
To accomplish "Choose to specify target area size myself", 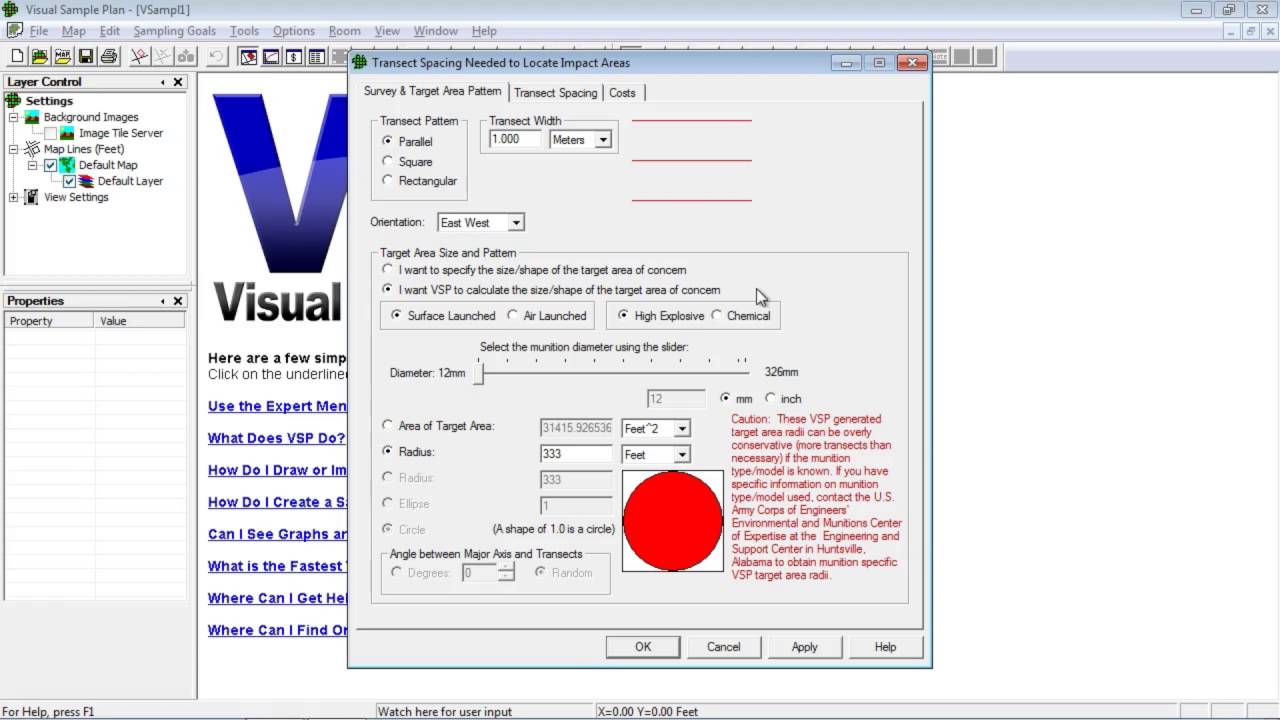I will tap(388, 269).
